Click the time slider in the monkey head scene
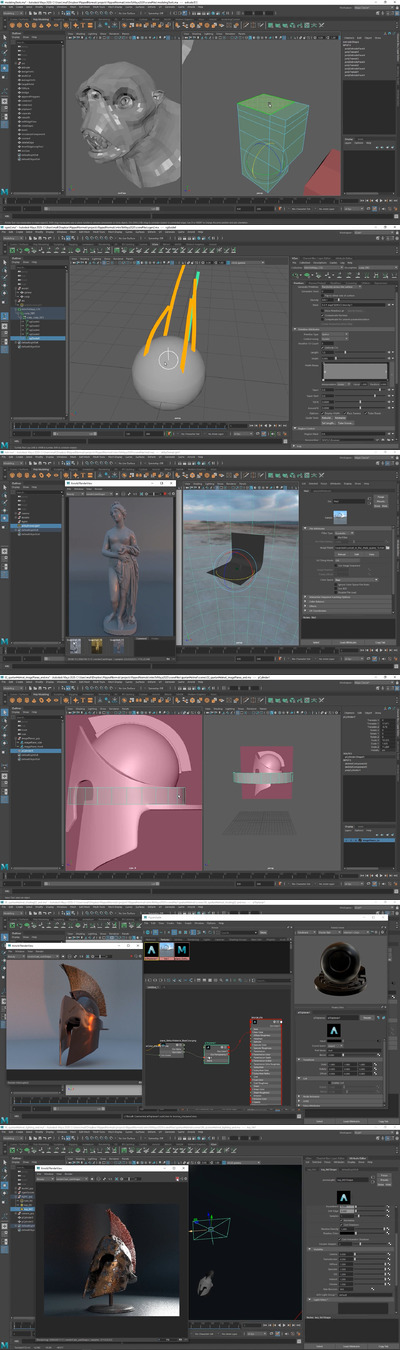The width and height of the screenshot is (400, 1350). pos(170,199)
